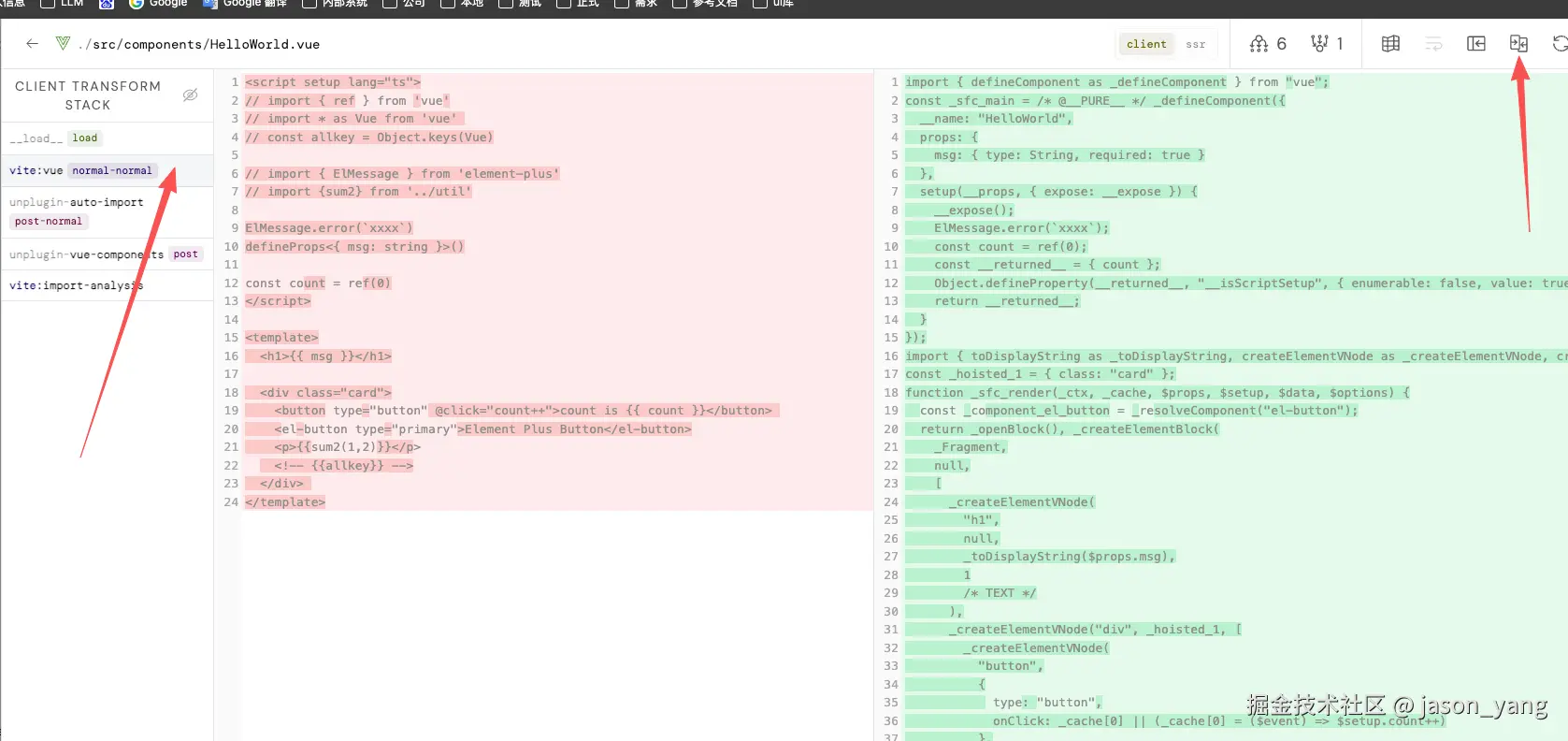Click the line with el-button Element Plus Button

pyautogui.click(x=482, y=429)
